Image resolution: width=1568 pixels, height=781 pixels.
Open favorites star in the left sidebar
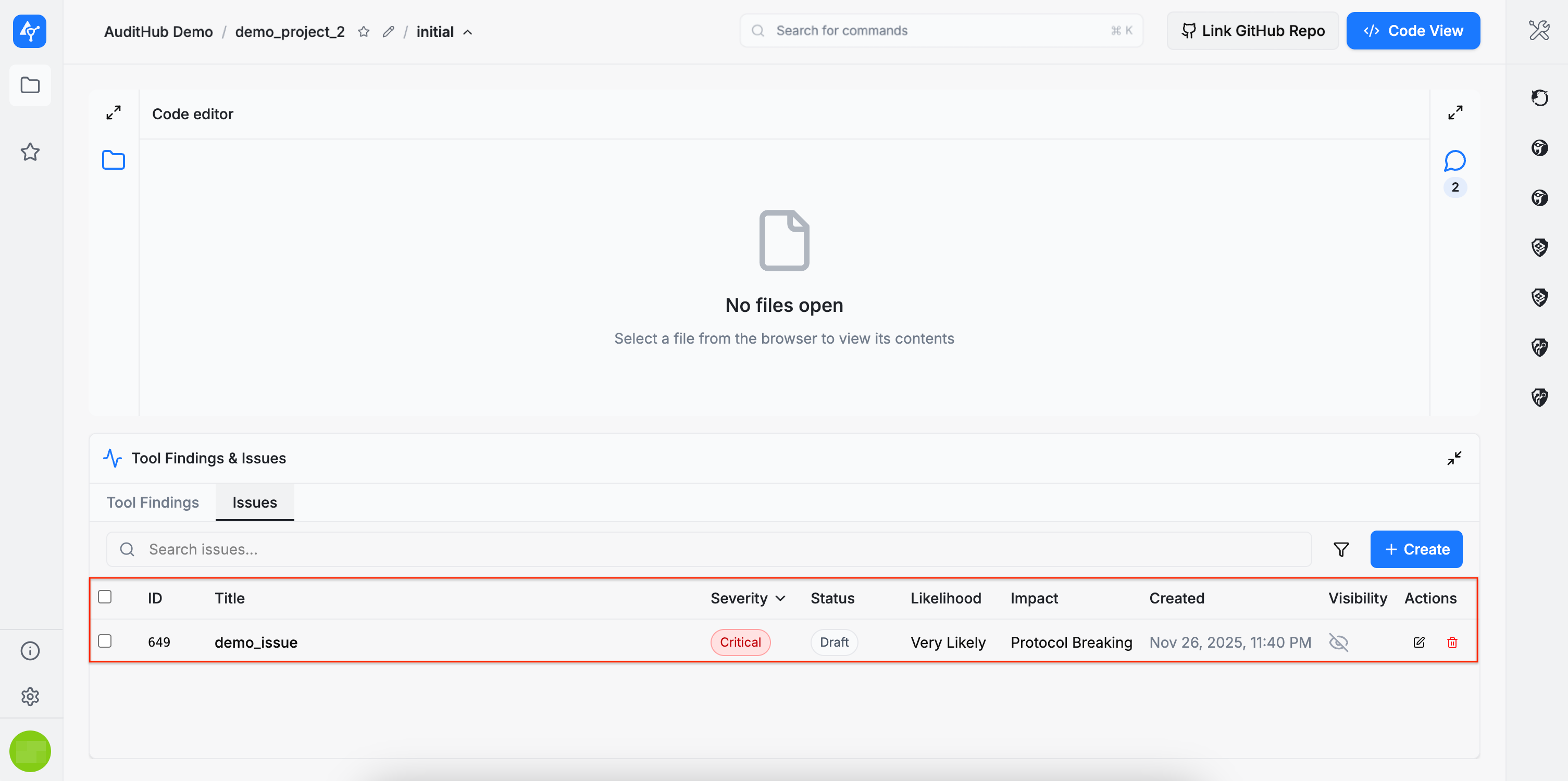pos(30,152)
